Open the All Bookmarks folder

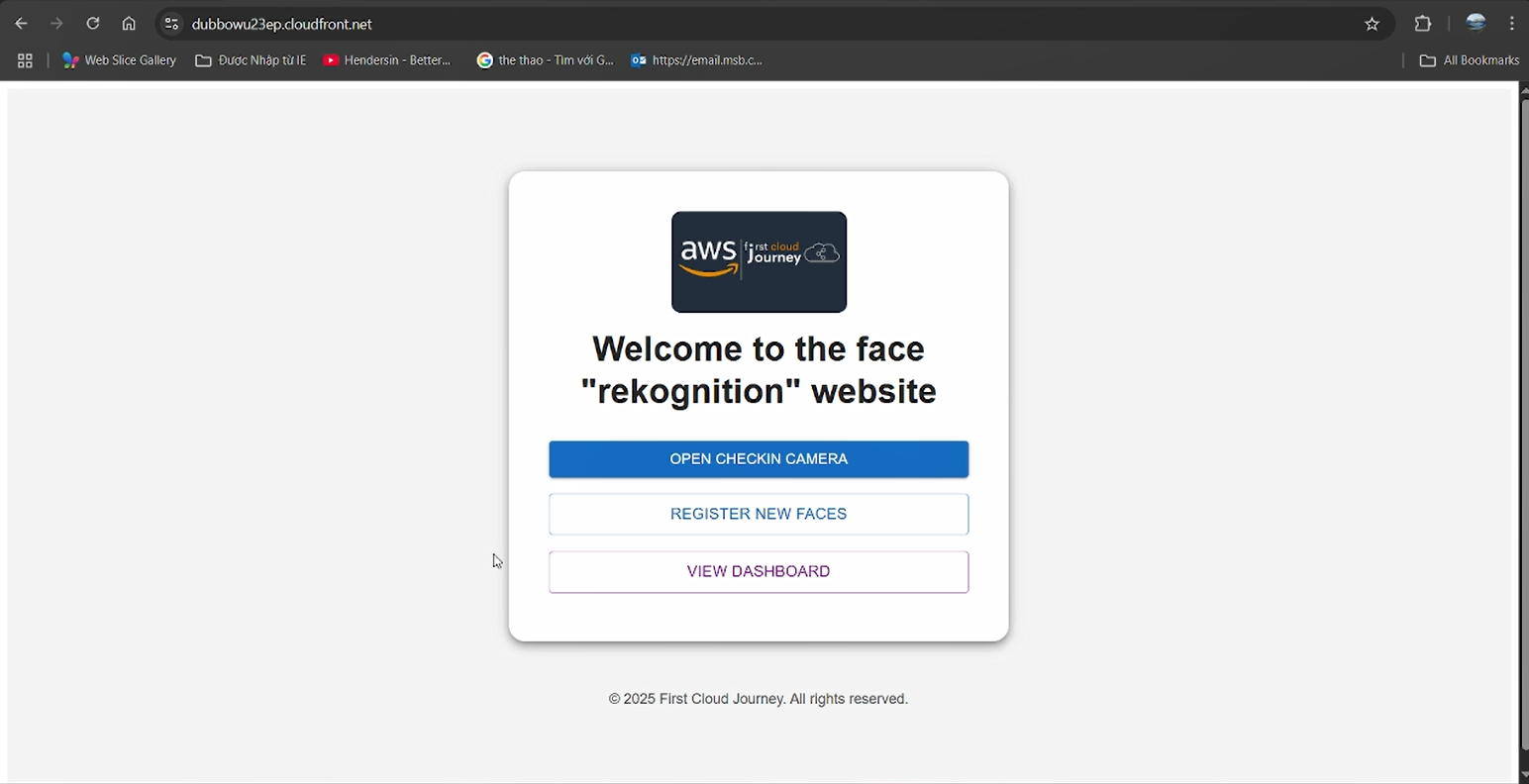click(x=1470, y=60)
